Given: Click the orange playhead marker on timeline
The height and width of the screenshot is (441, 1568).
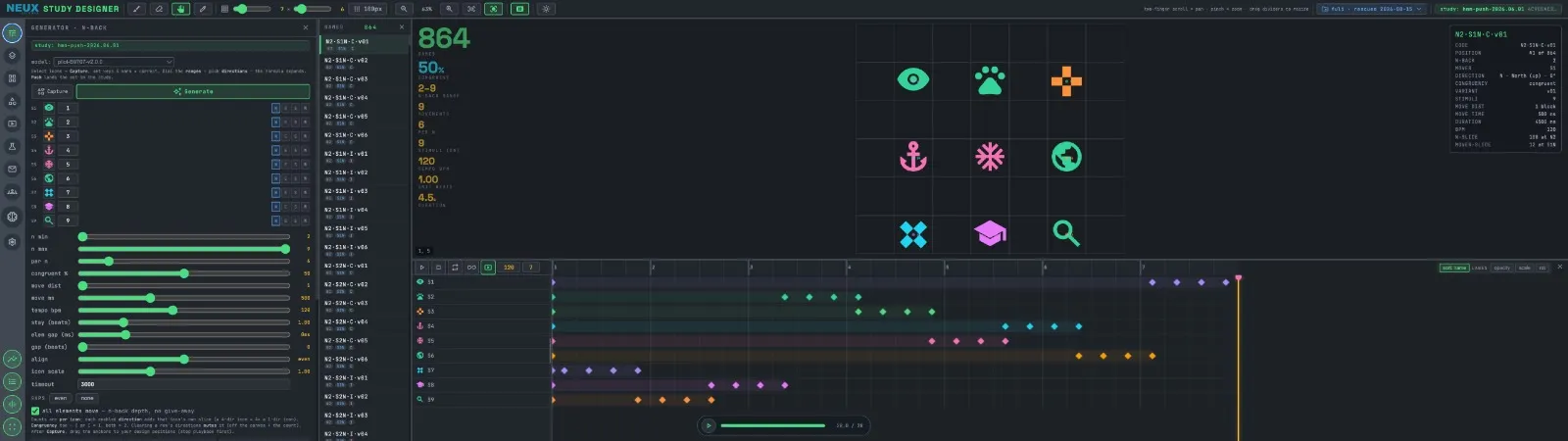Looking at the screenshot, I should 1239,278.
